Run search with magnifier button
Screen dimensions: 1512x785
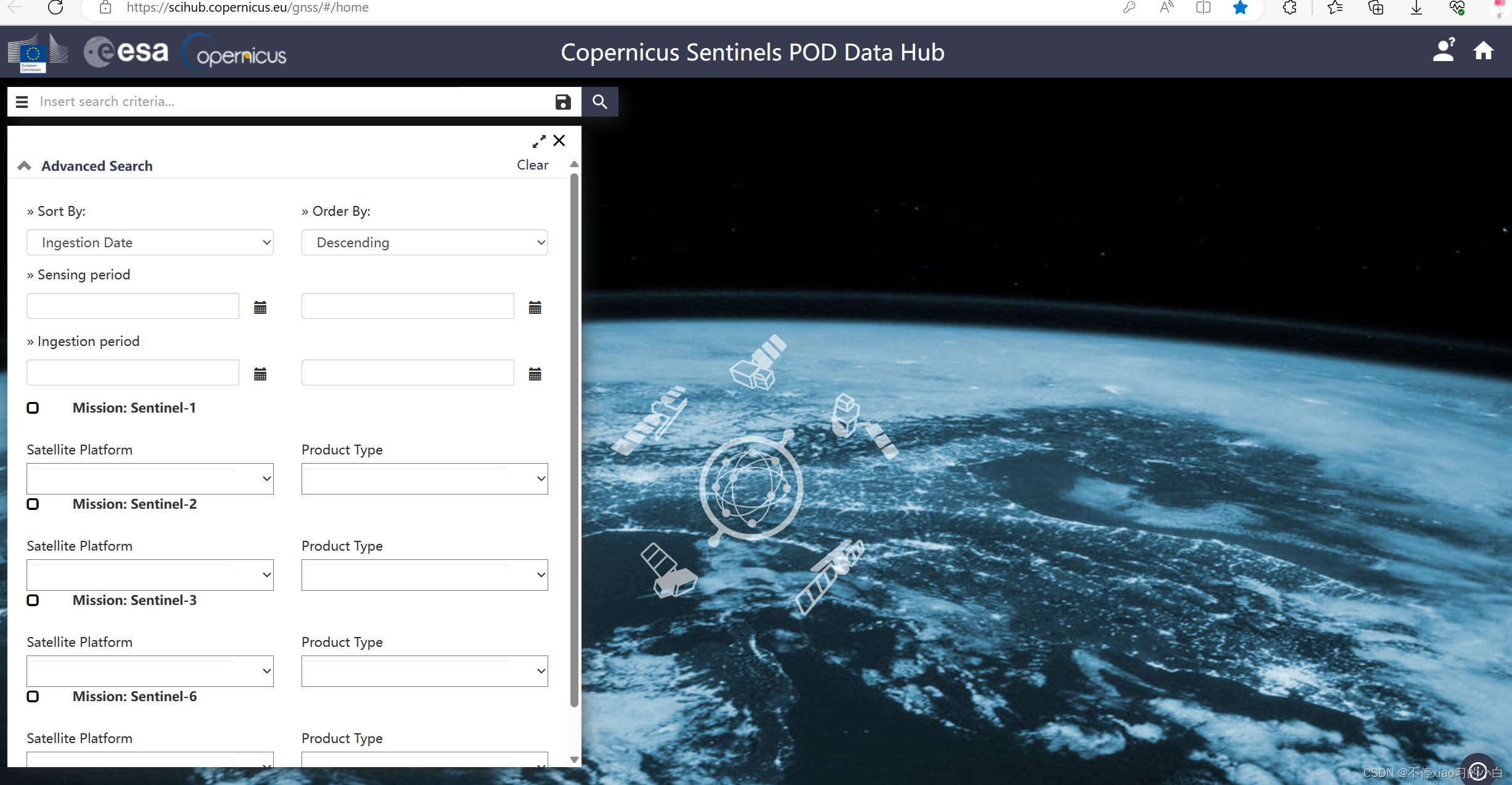click(600, 102)
